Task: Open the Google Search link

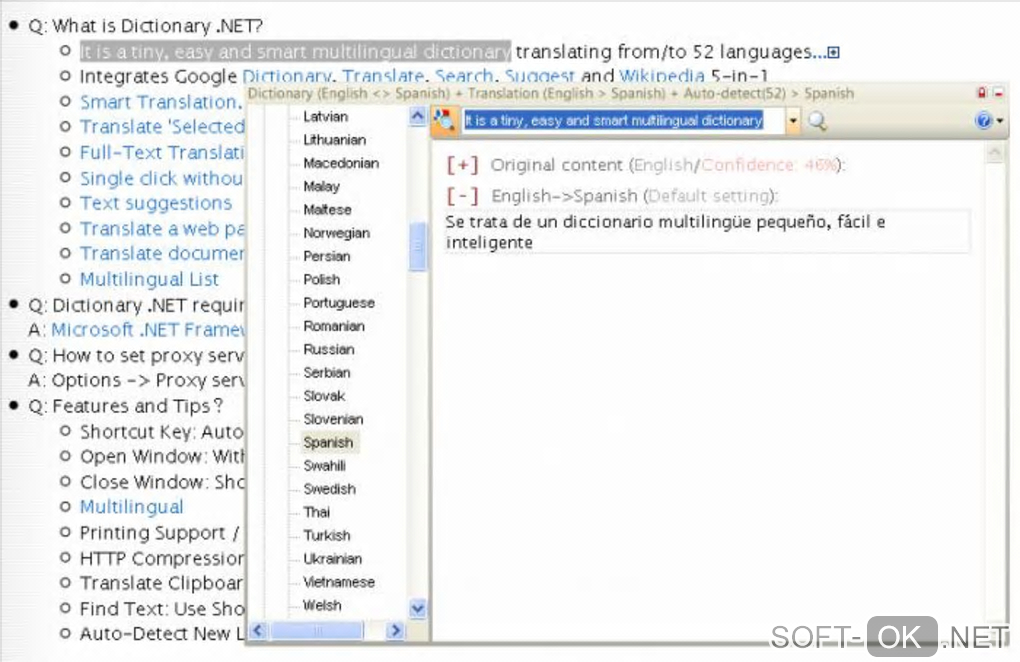Action: pos(464,77)
